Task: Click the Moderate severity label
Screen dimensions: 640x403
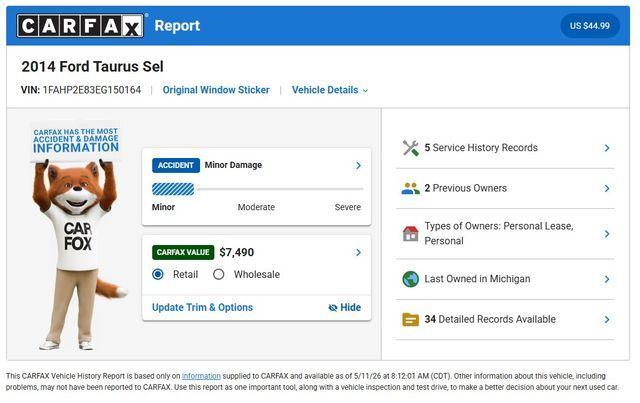Action: tap(256, 207)
